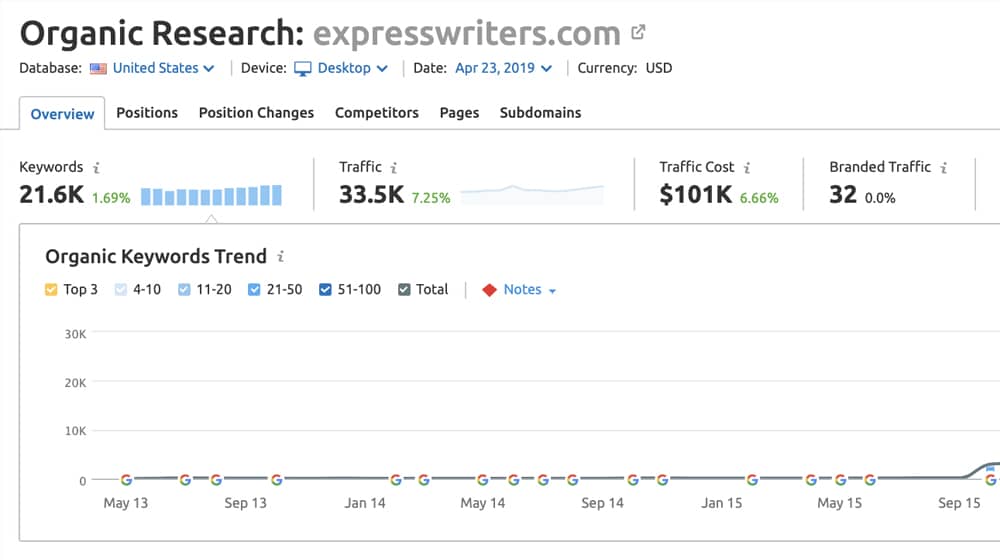Uncheck the 51-100 positions checkbox
1000x560 pixels.
pyautogui.click(x=326, y=290)
